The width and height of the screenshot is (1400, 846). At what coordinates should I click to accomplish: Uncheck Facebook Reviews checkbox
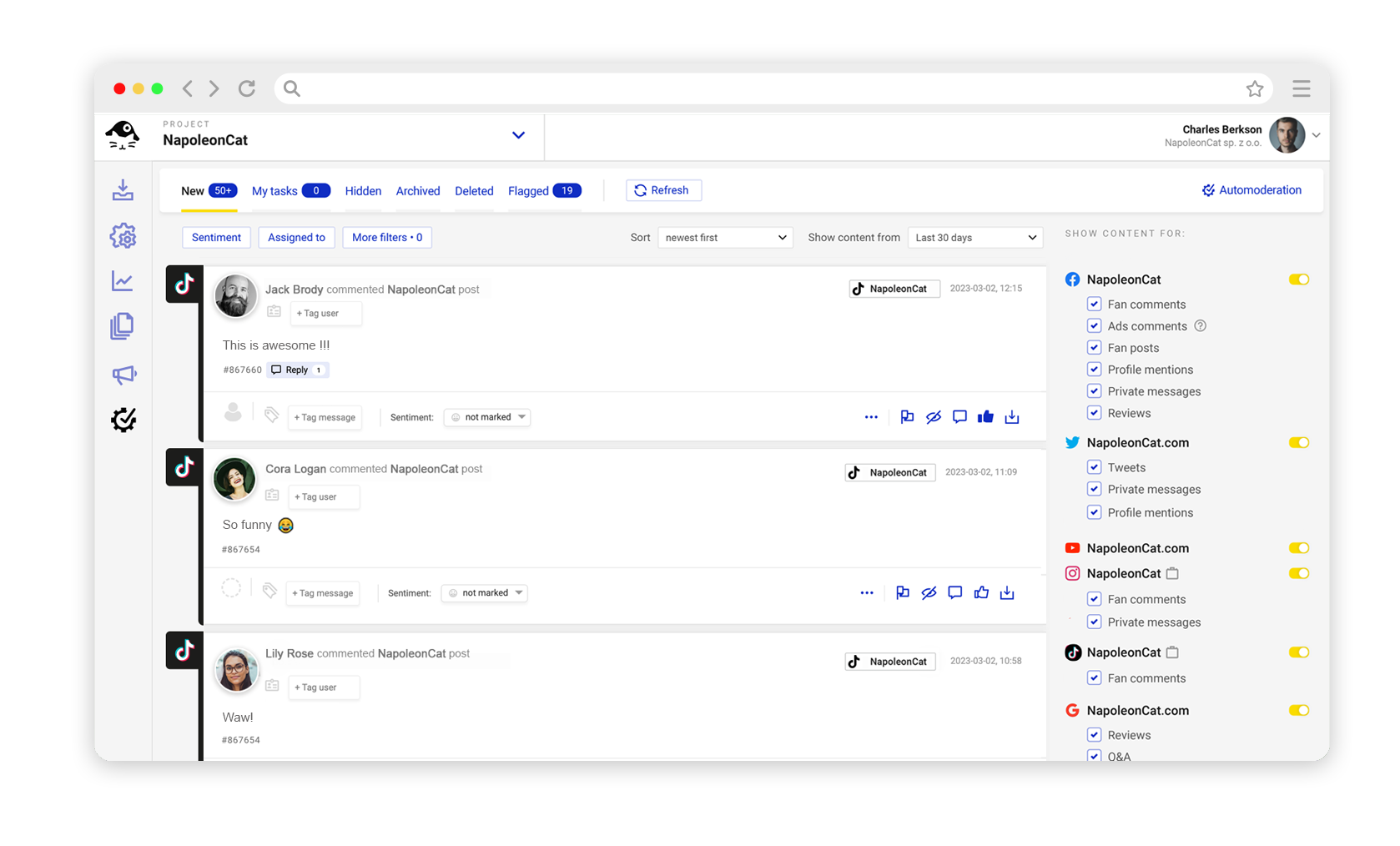[x=1094, y=412]
